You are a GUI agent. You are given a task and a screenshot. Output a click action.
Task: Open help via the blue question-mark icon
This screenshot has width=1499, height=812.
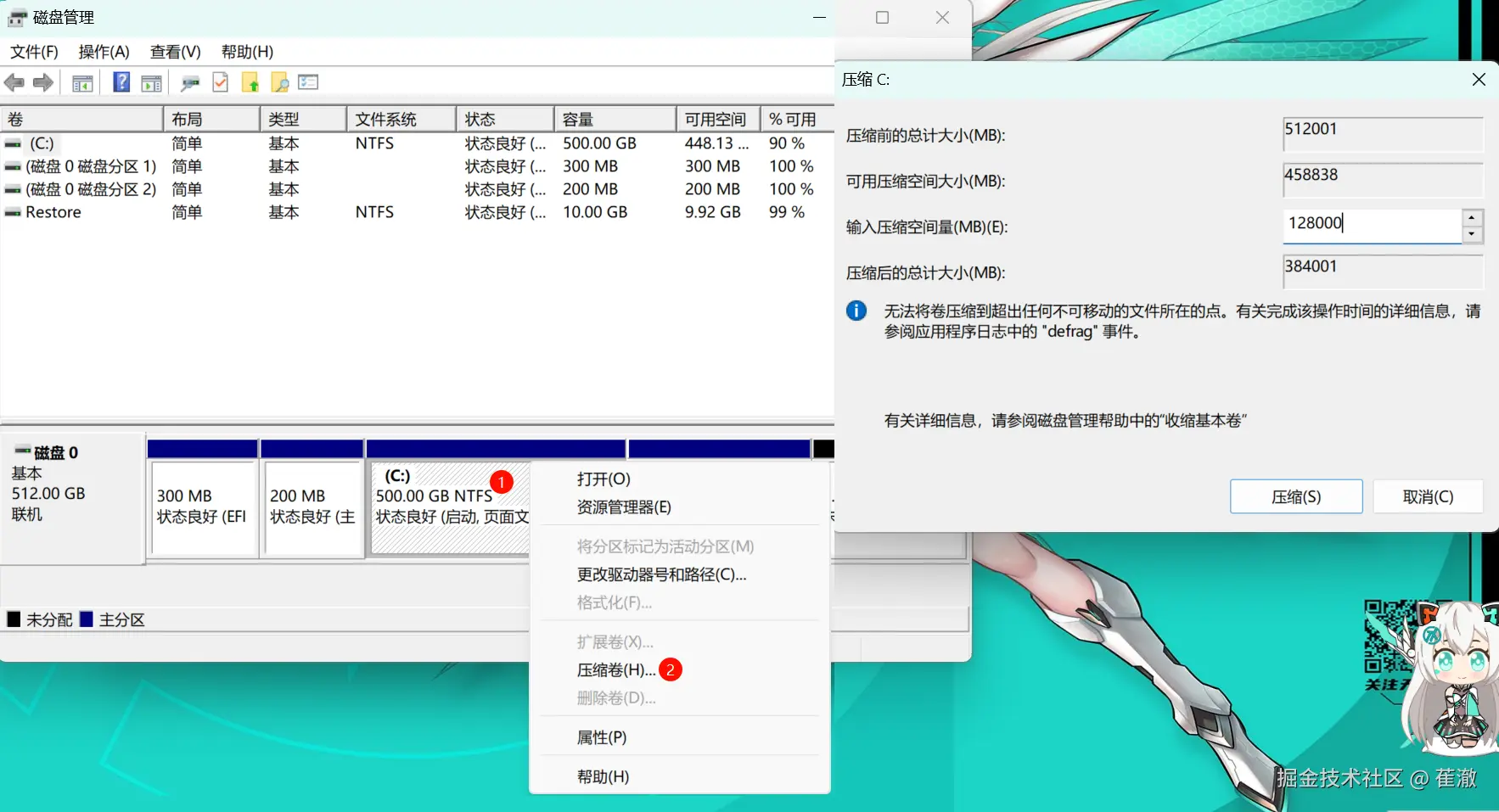[121, 82]
